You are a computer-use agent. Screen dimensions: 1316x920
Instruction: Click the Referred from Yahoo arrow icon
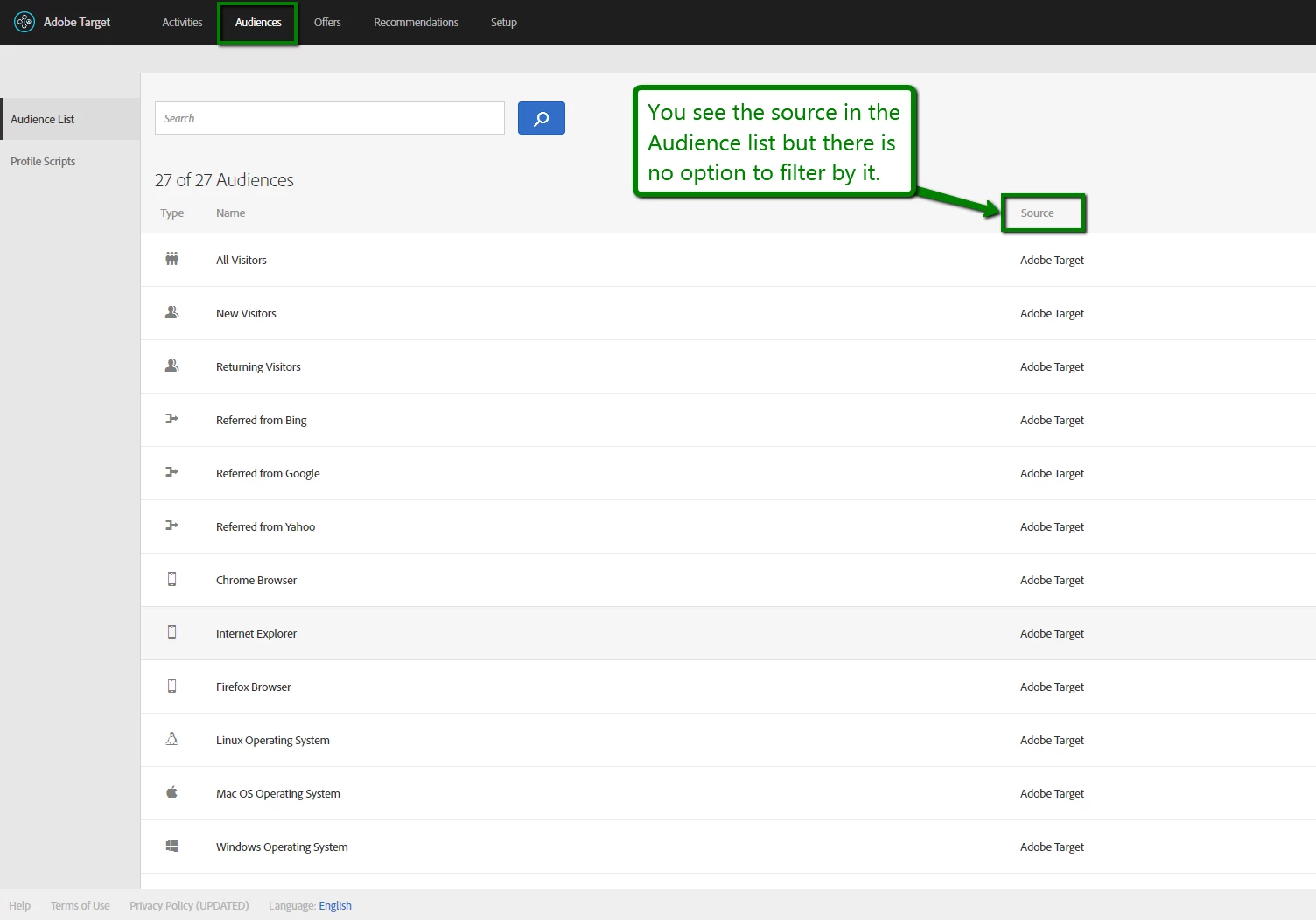pyautogui.click(x=172, y=526)
